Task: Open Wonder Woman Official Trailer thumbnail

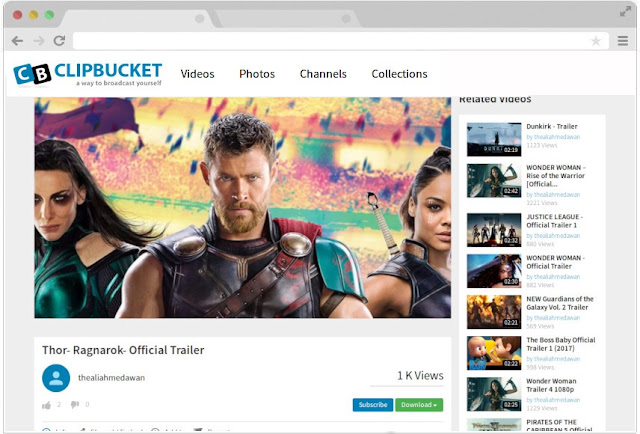Action: [x=494, y=271]
